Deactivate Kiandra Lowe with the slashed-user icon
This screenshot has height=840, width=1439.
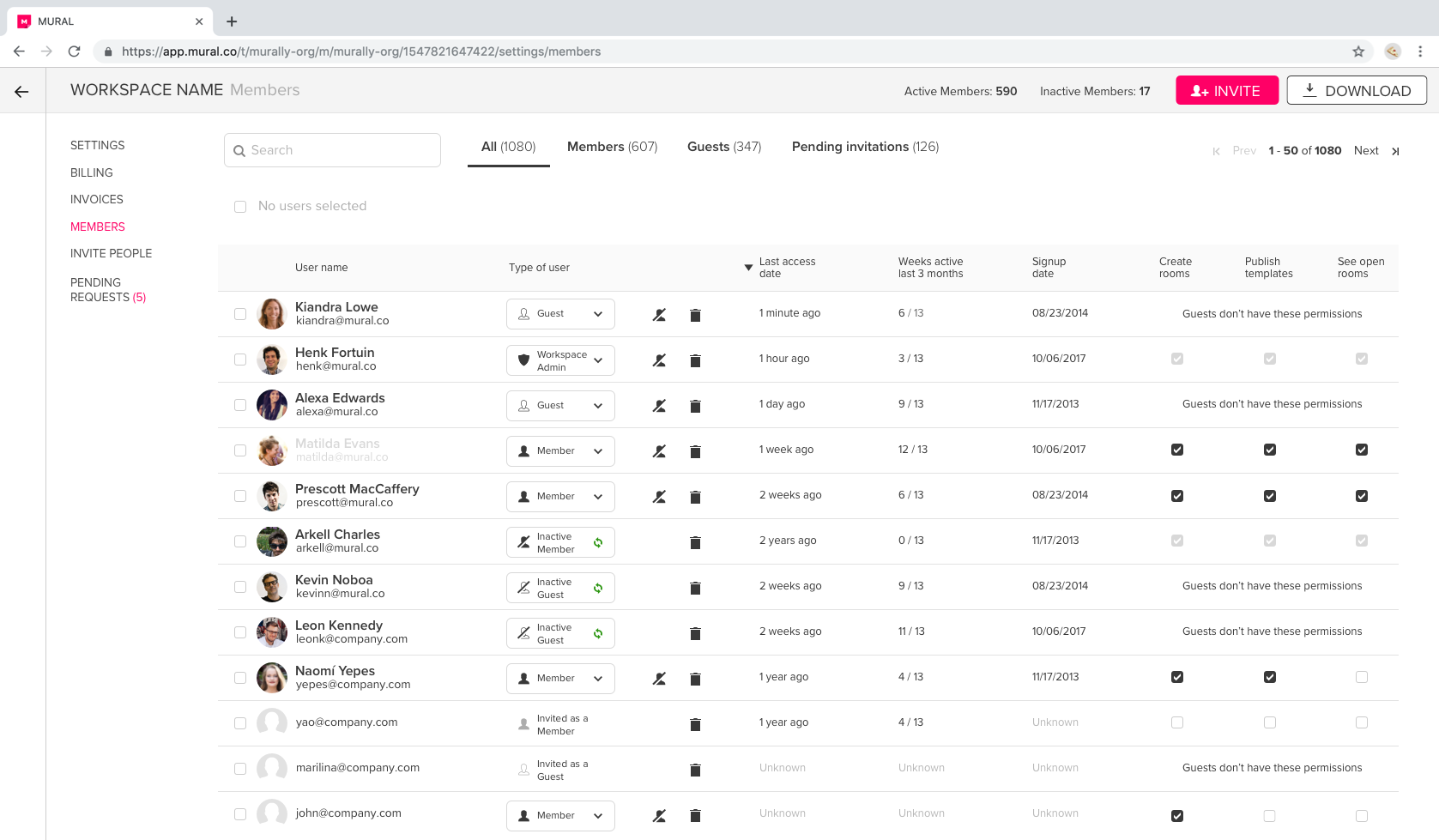659,315
